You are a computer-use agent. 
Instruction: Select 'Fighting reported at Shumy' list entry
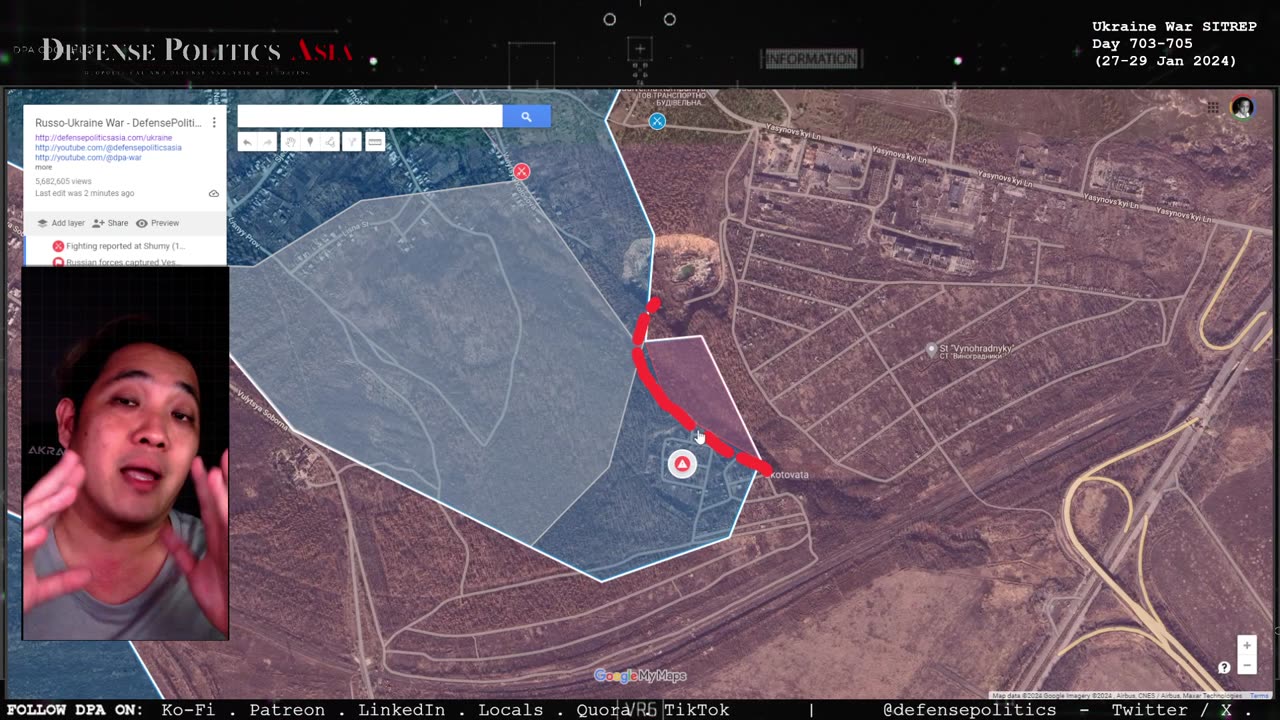pos(118,246)
